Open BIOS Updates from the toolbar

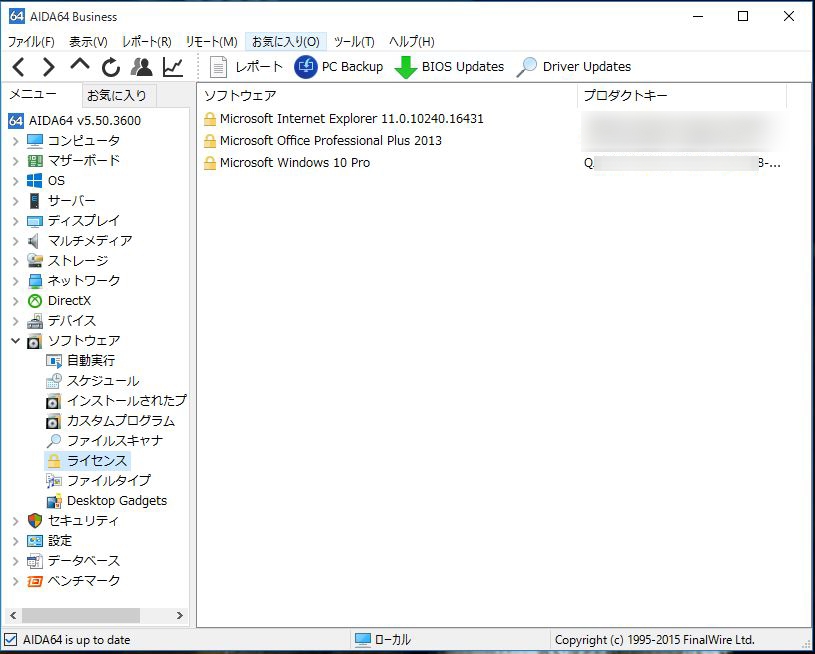(x=449, y=67)
